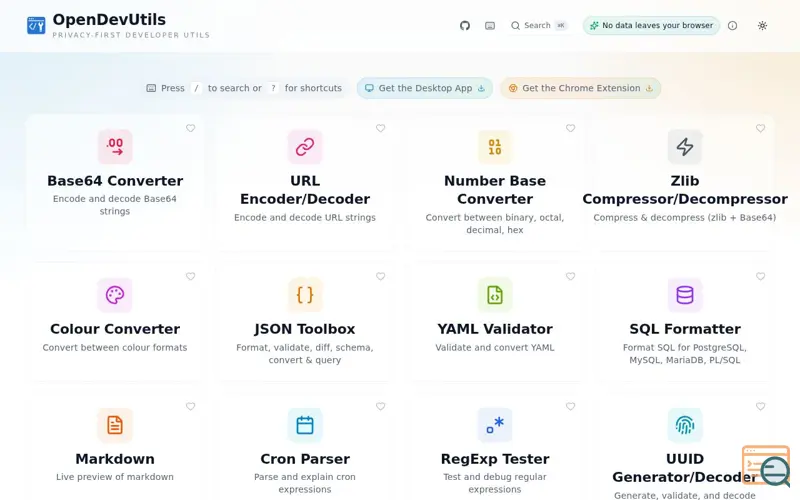
Task: Click download arrow on Chrome Extension button
Action: 649,88
